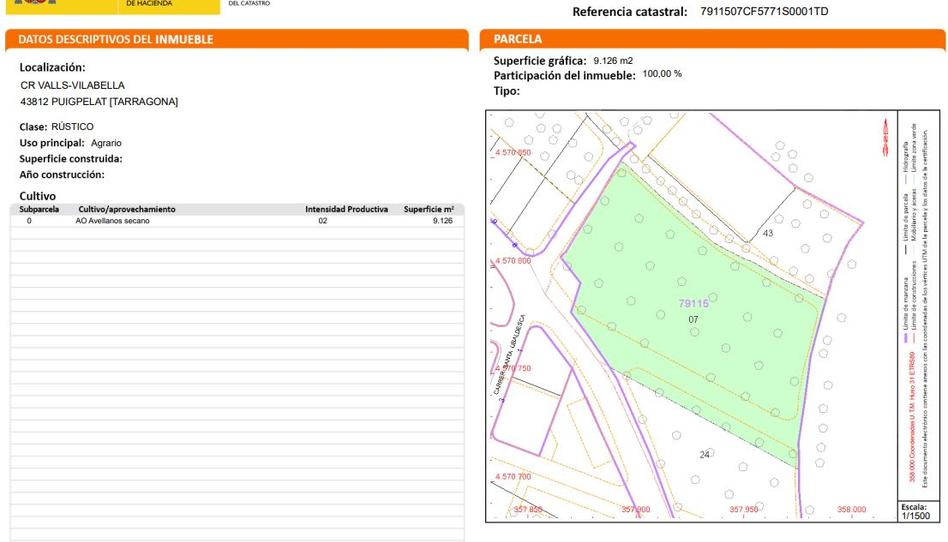Image resolution: width=948 pixels, height=542 pixels.
Task: Click the Subparcela column header
Action: click(x=39, y=210)
